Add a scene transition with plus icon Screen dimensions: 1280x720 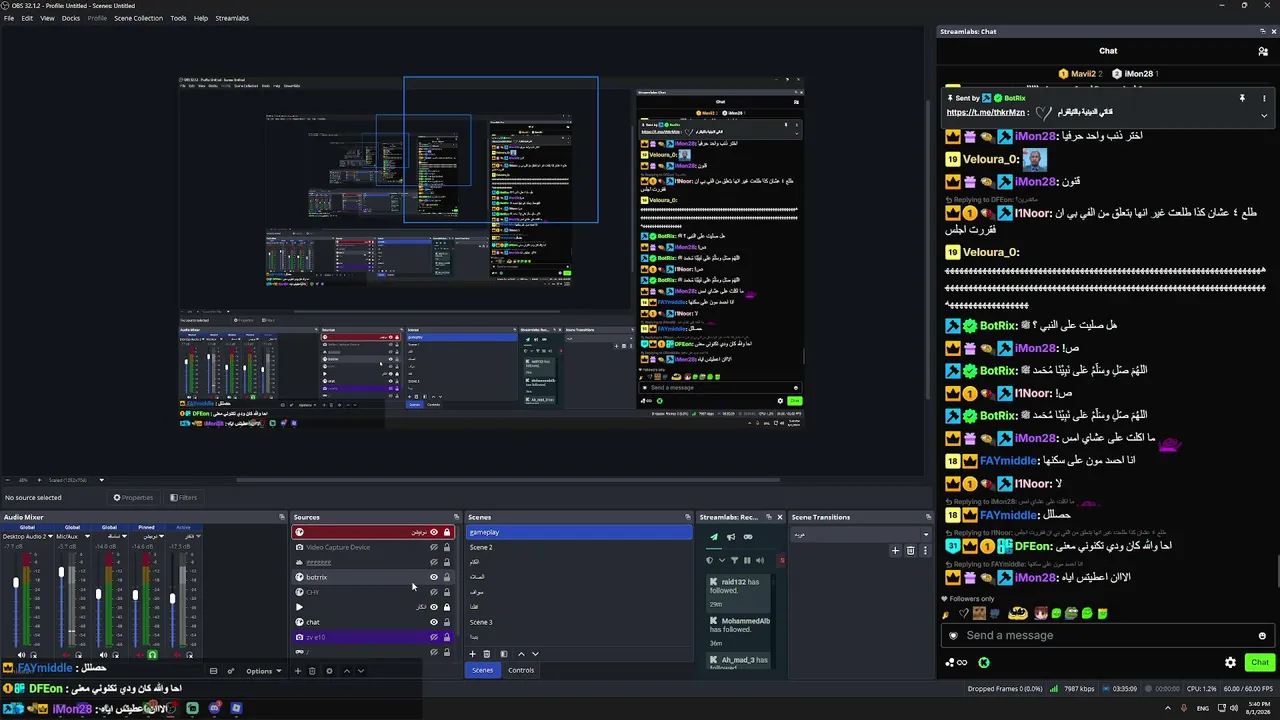pos(895,550)
